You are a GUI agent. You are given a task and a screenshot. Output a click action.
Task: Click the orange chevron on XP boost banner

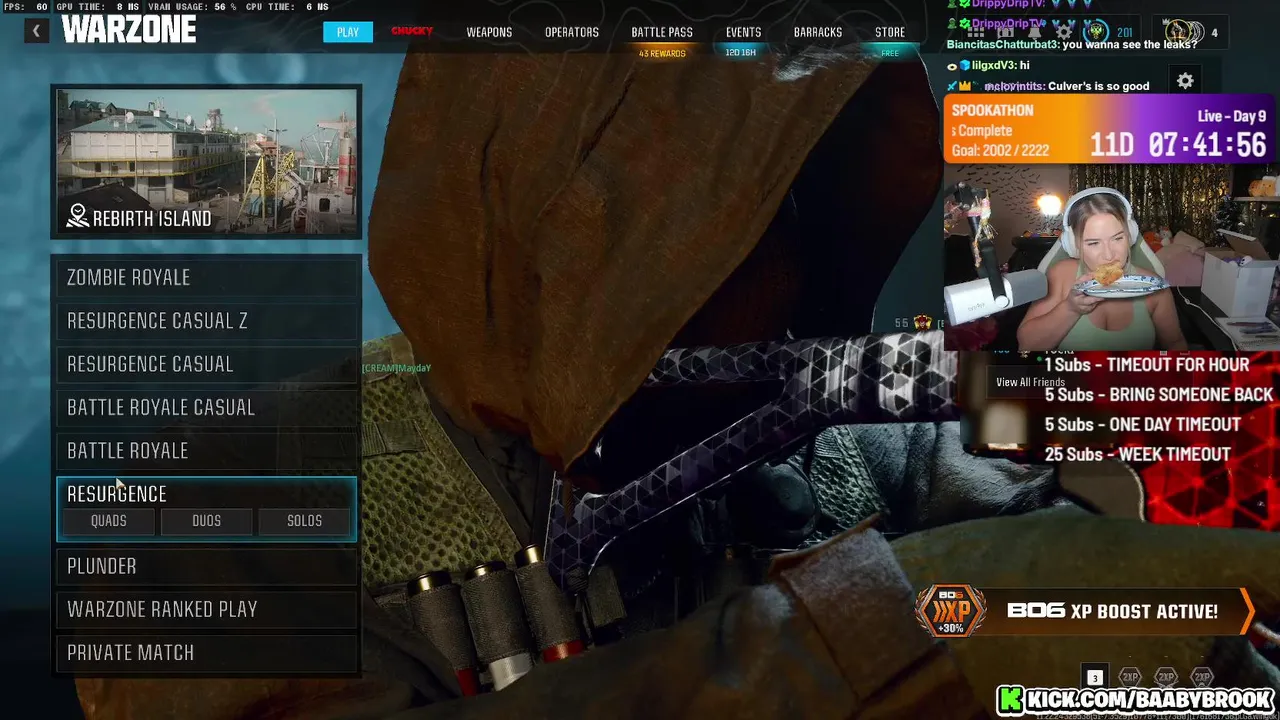(1246, 611)
